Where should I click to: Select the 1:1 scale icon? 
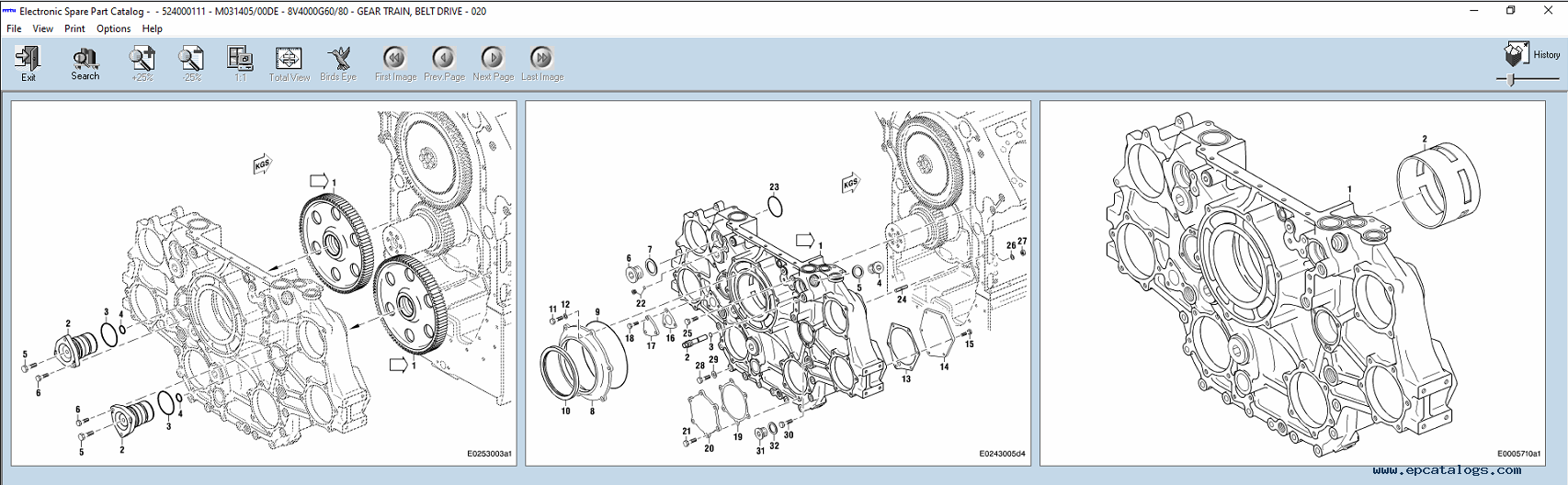click(240, 62)
